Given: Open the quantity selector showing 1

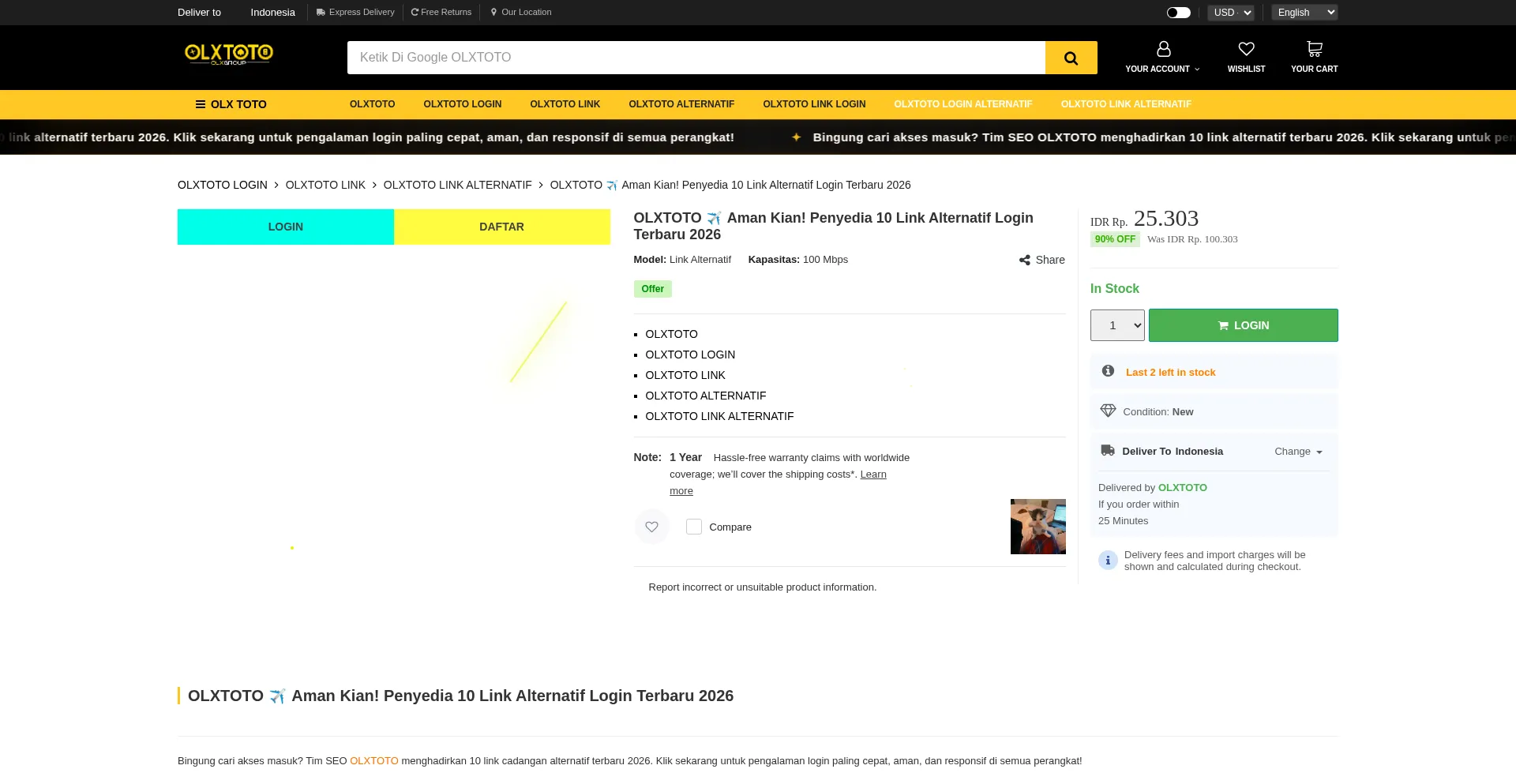Looking at the screenshot, I should 1117,325.
